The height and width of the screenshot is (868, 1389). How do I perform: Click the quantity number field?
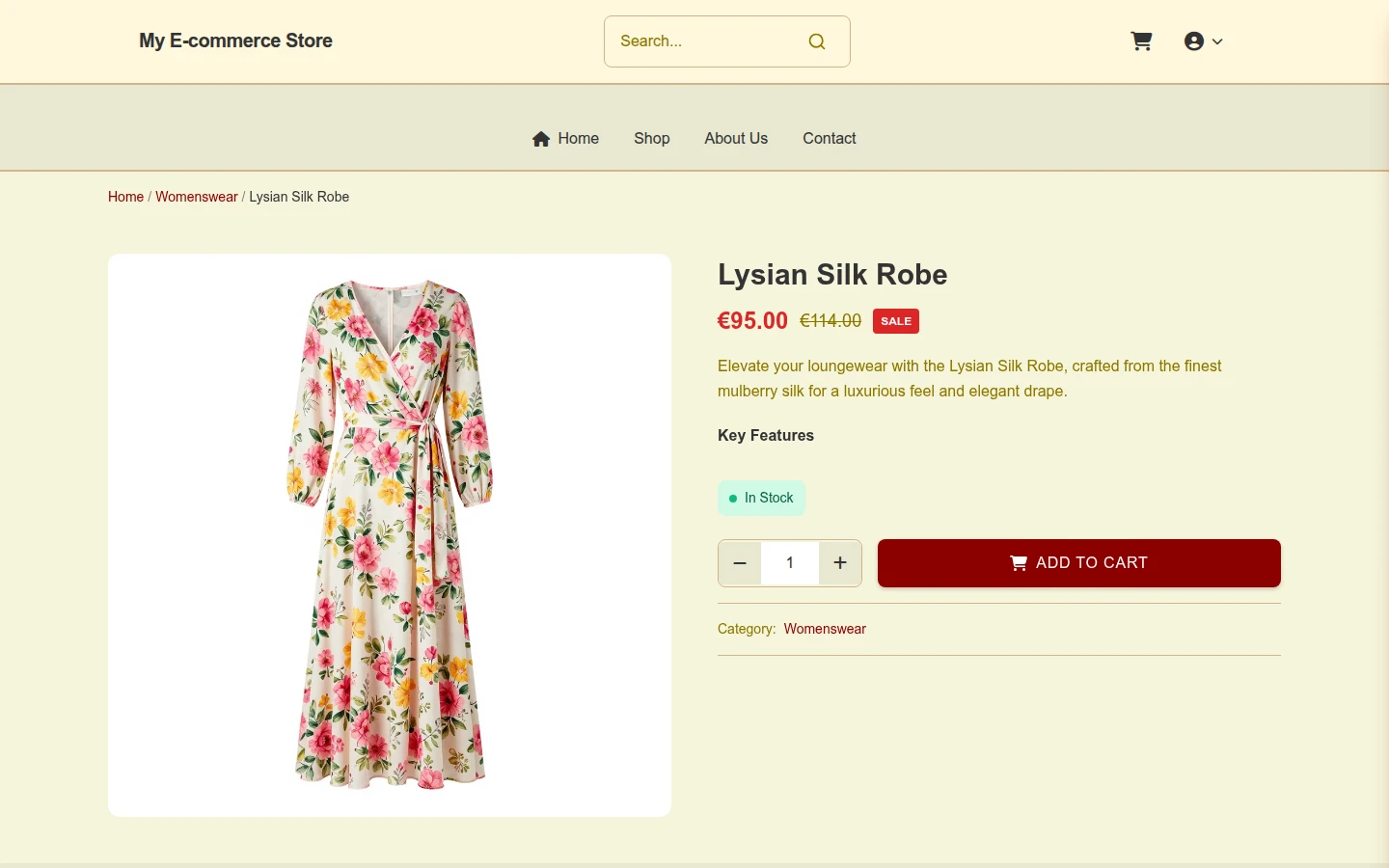point(790,563)
